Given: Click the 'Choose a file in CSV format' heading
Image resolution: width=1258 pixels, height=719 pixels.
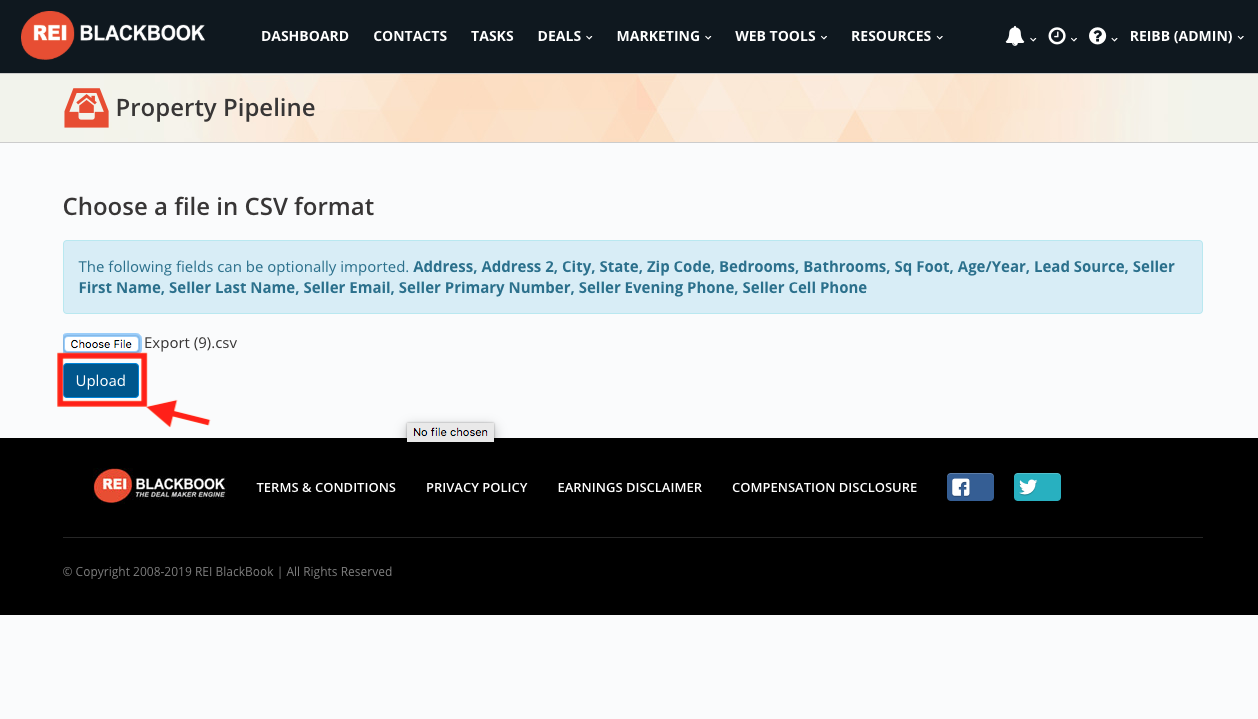Looking at the screenshot, I should click(218, 207).
